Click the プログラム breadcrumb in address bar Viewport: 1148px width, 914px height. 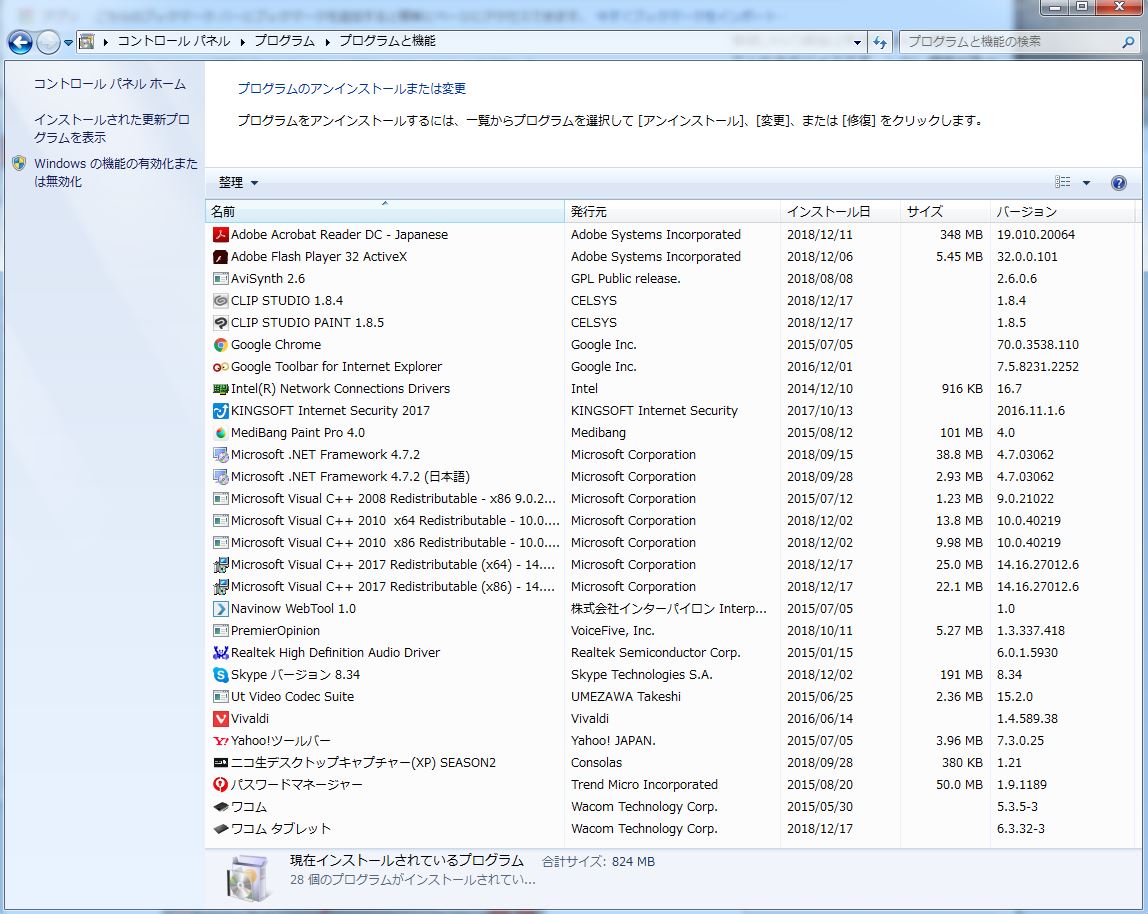tap(284, 41)
